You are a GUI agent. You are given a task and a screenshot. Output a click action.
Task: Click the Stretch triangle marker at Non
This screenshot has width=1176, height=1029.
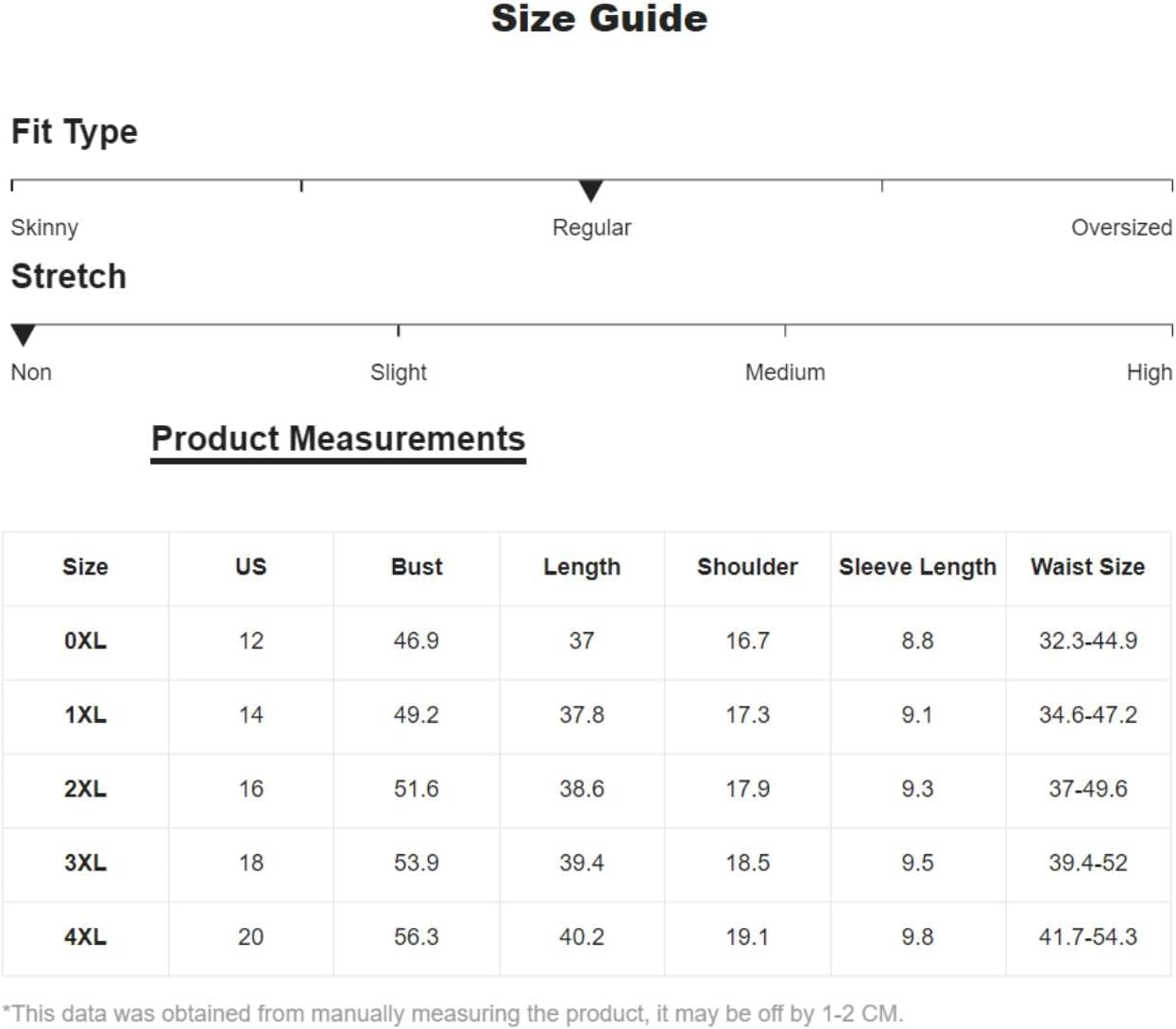pos(23,334)
